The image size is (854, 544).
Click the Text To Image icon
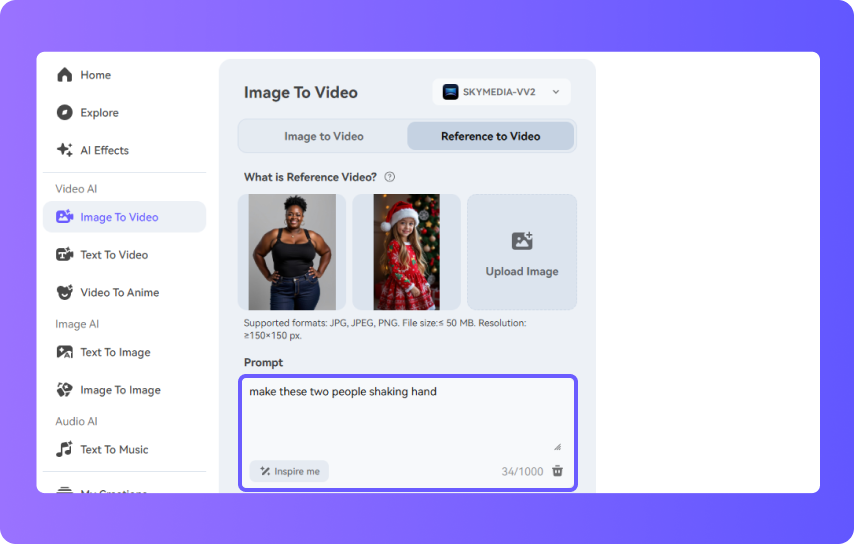tap(64, 352)
